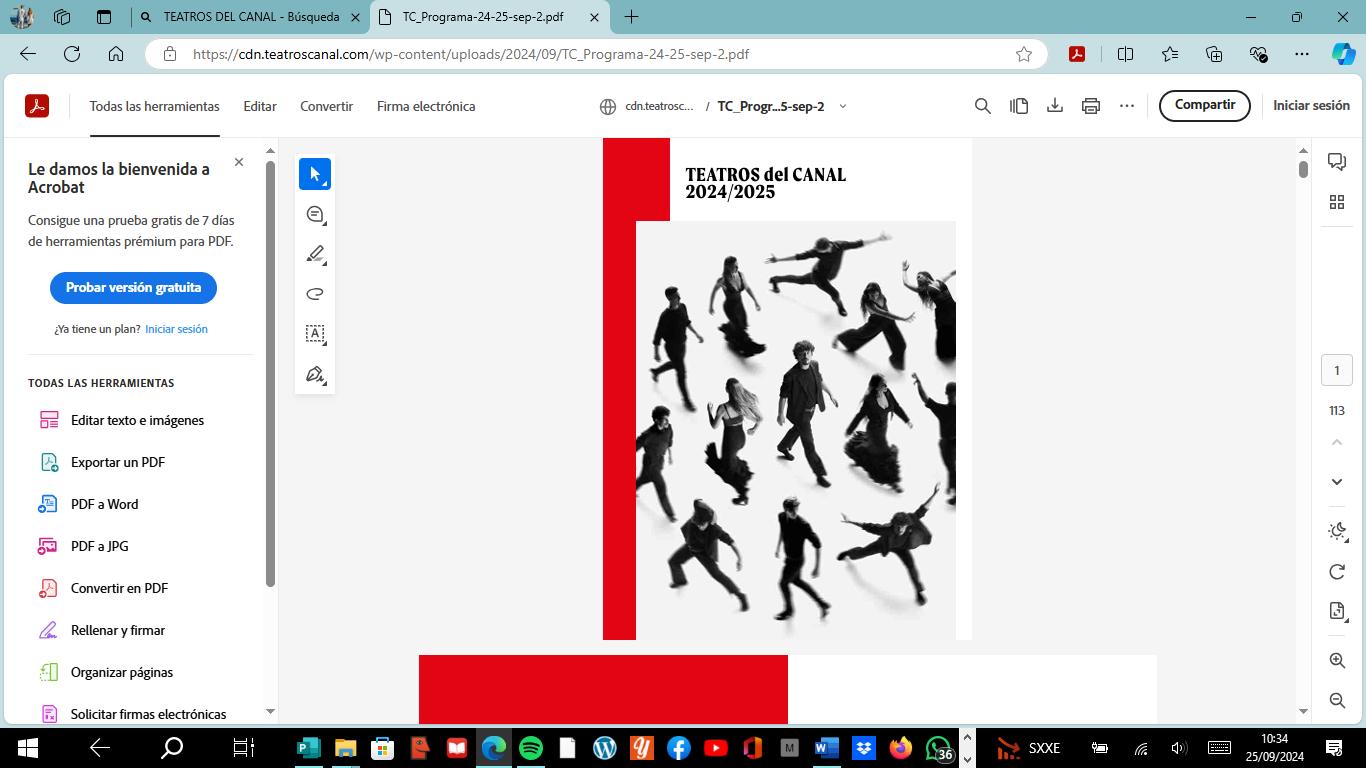The width and height of the screenshot is (1366, 768).
Task: Open YouTube from the taskbar
Action: (x=715, y=748)
